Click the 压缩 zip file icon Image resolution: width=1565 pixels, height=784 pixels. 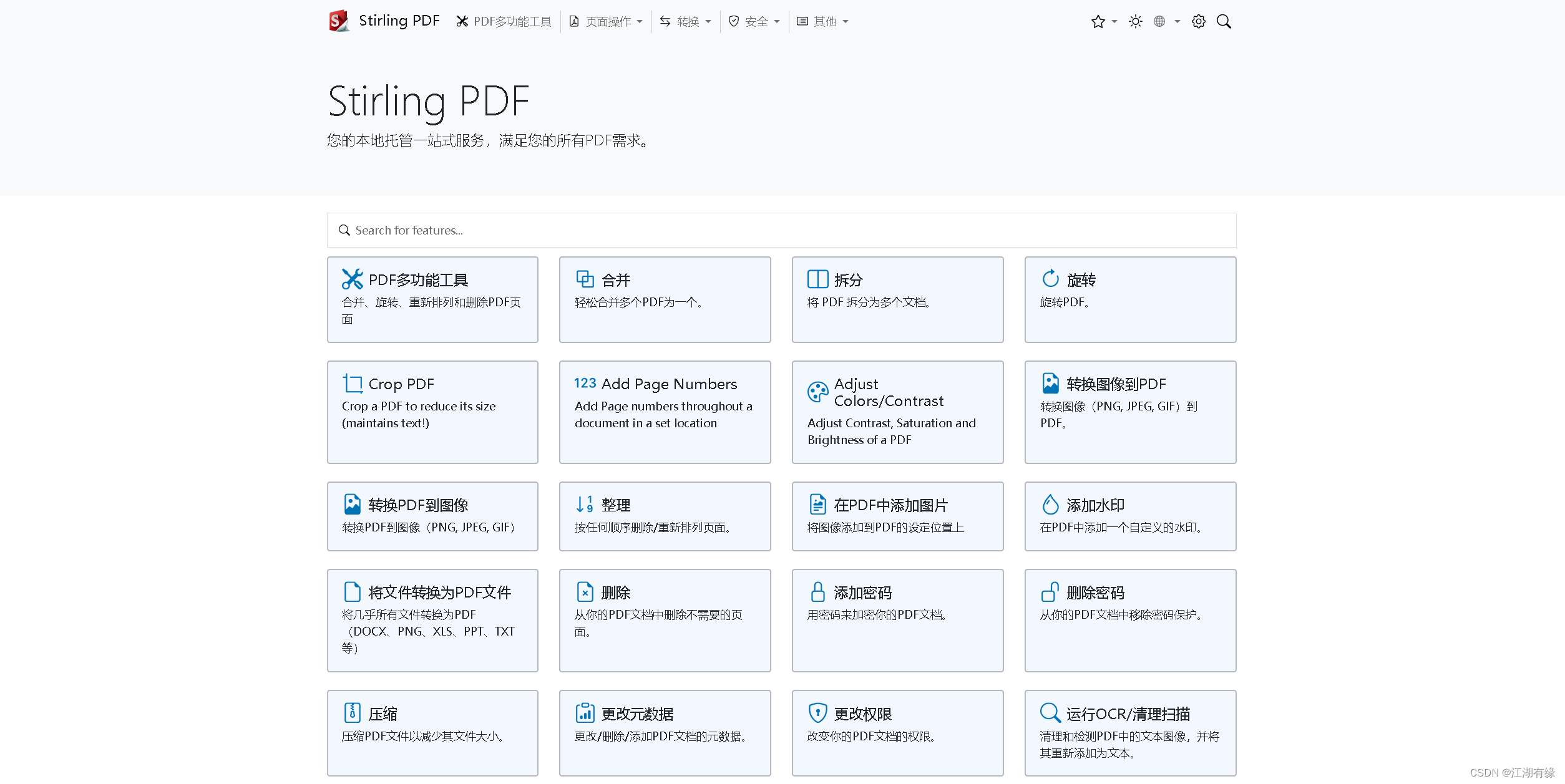tap(353, 712)
